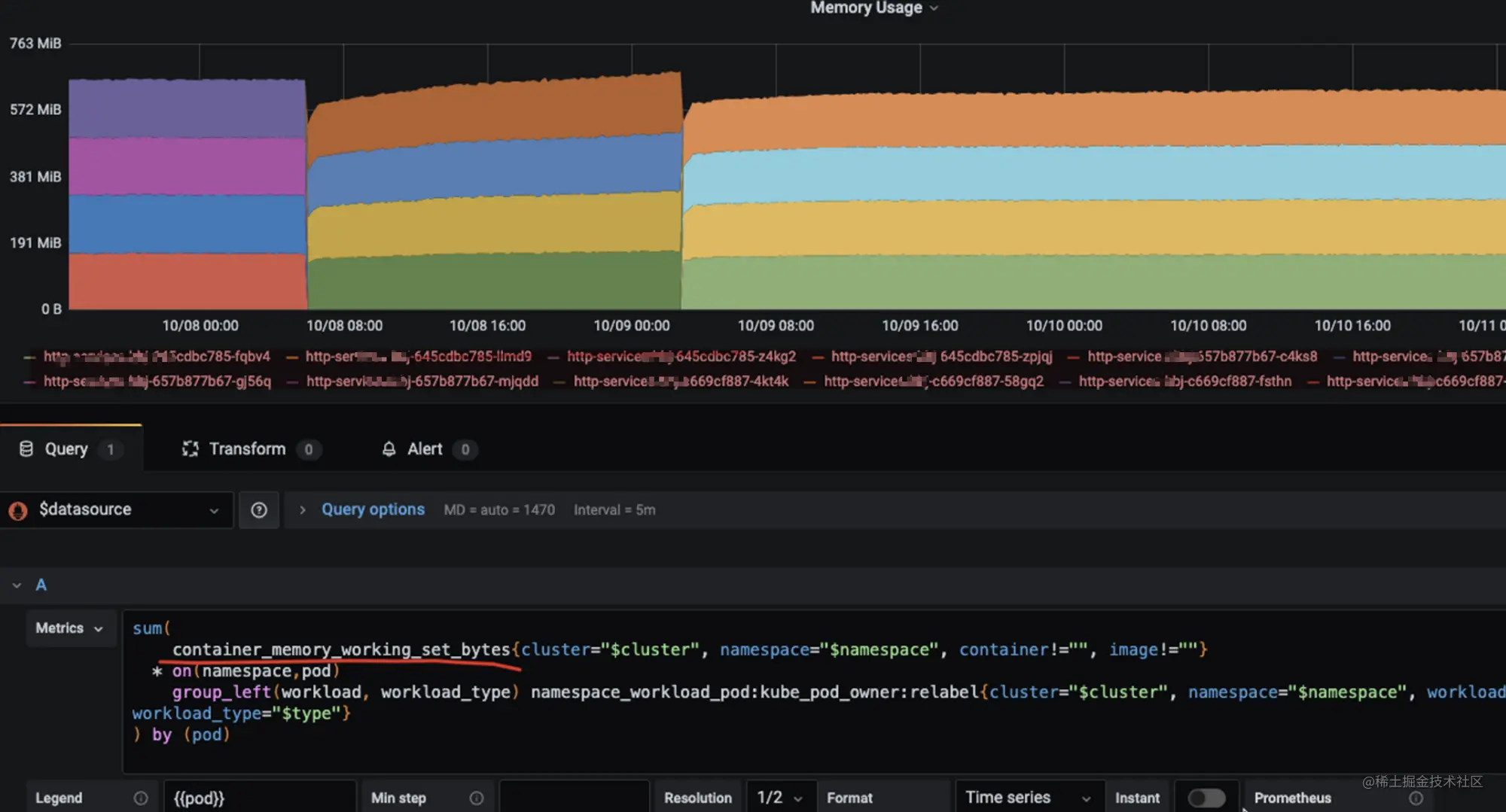Switch to the Alert tab
1506x812 pixels.
[x=425, y=449]
